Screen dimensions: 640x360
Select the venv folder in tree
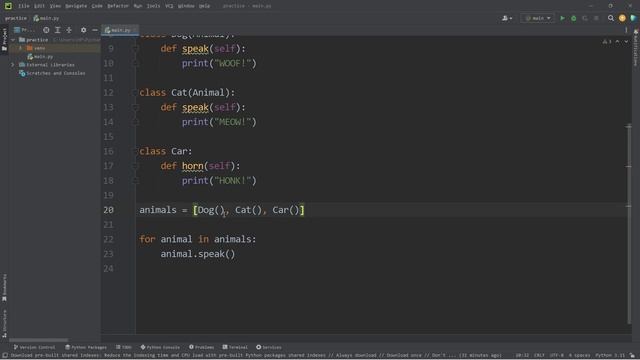[36, 48]
